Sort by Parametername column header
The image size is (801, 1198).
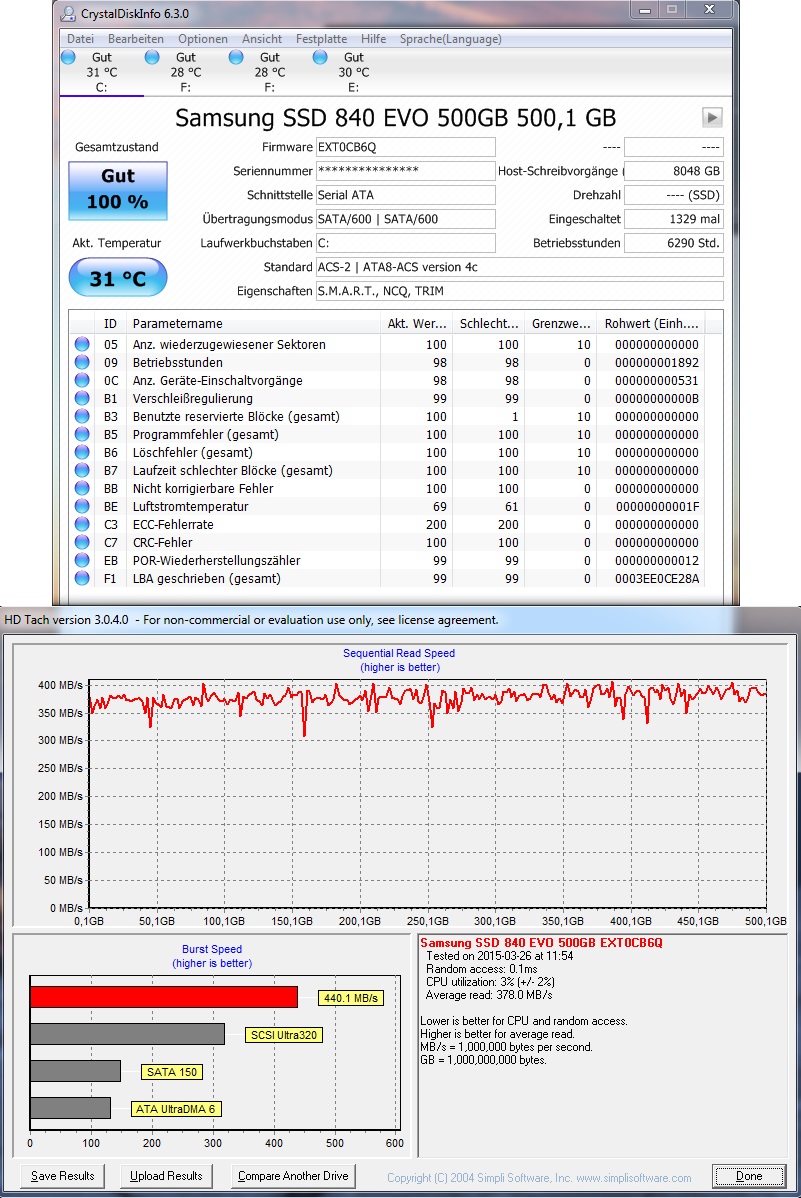(253, 323)
